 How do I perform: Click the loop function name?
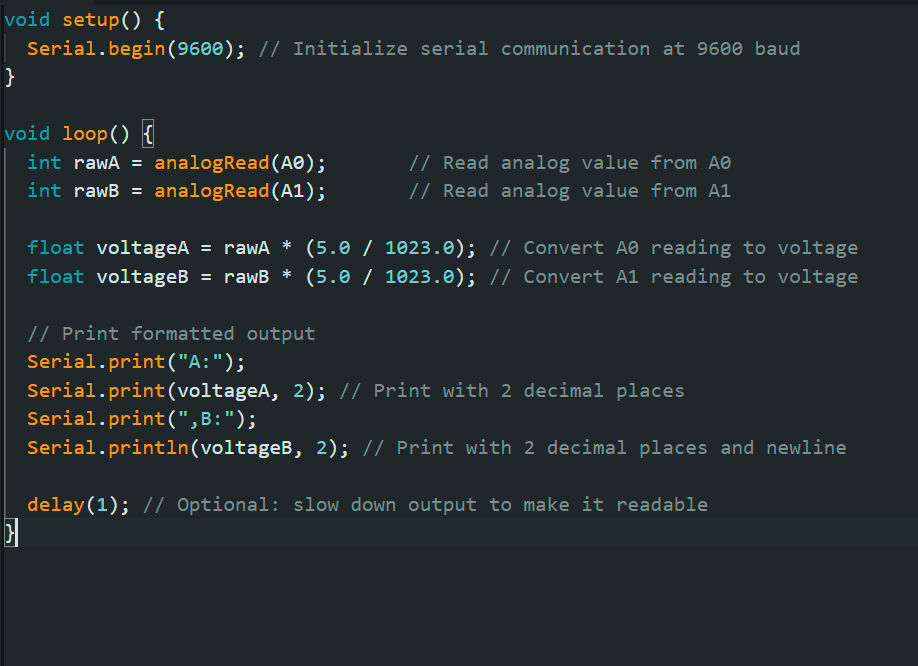click(85, 134)
